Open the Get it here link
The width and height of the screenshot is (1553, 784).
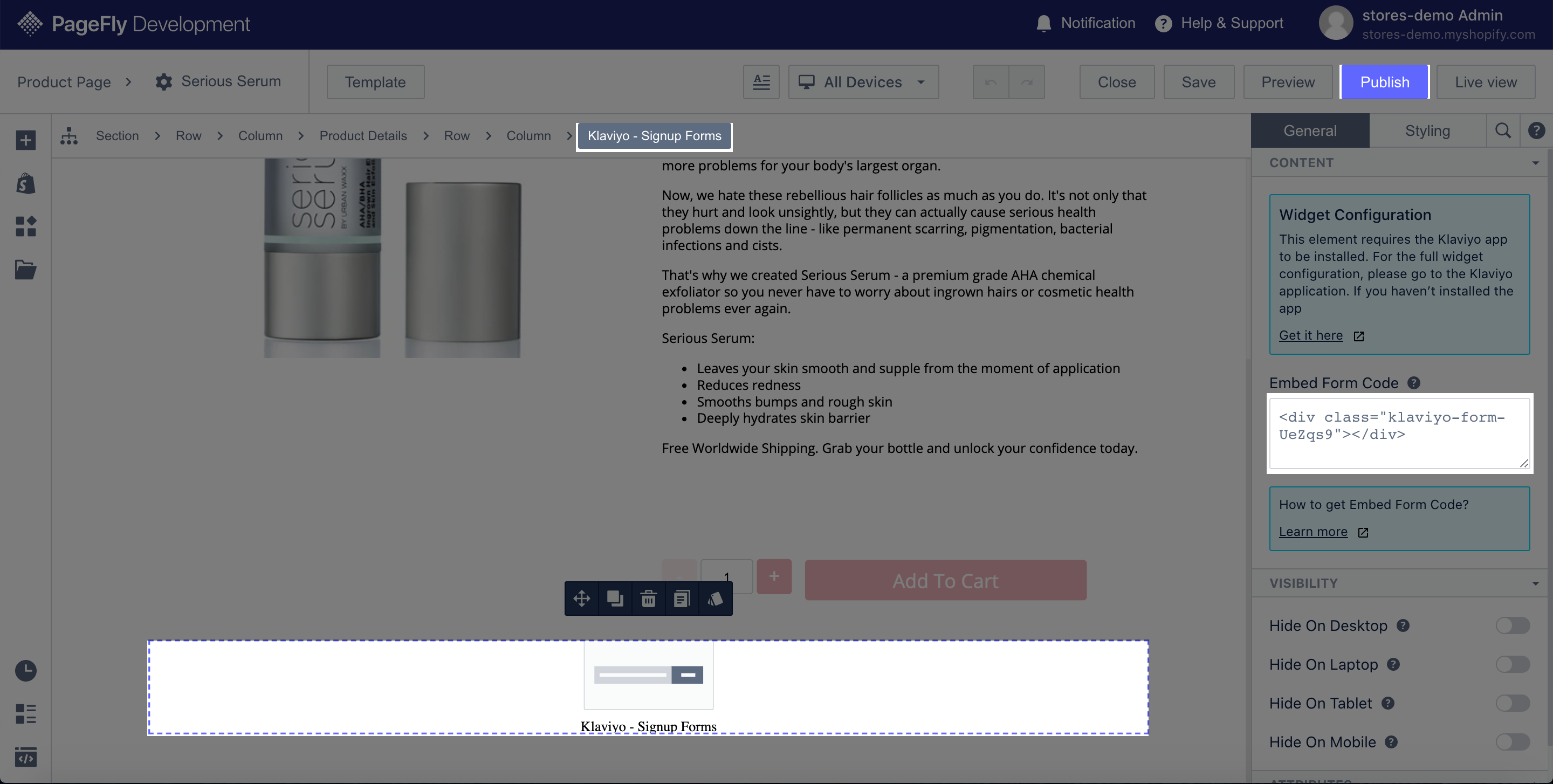click(1311, 335)
